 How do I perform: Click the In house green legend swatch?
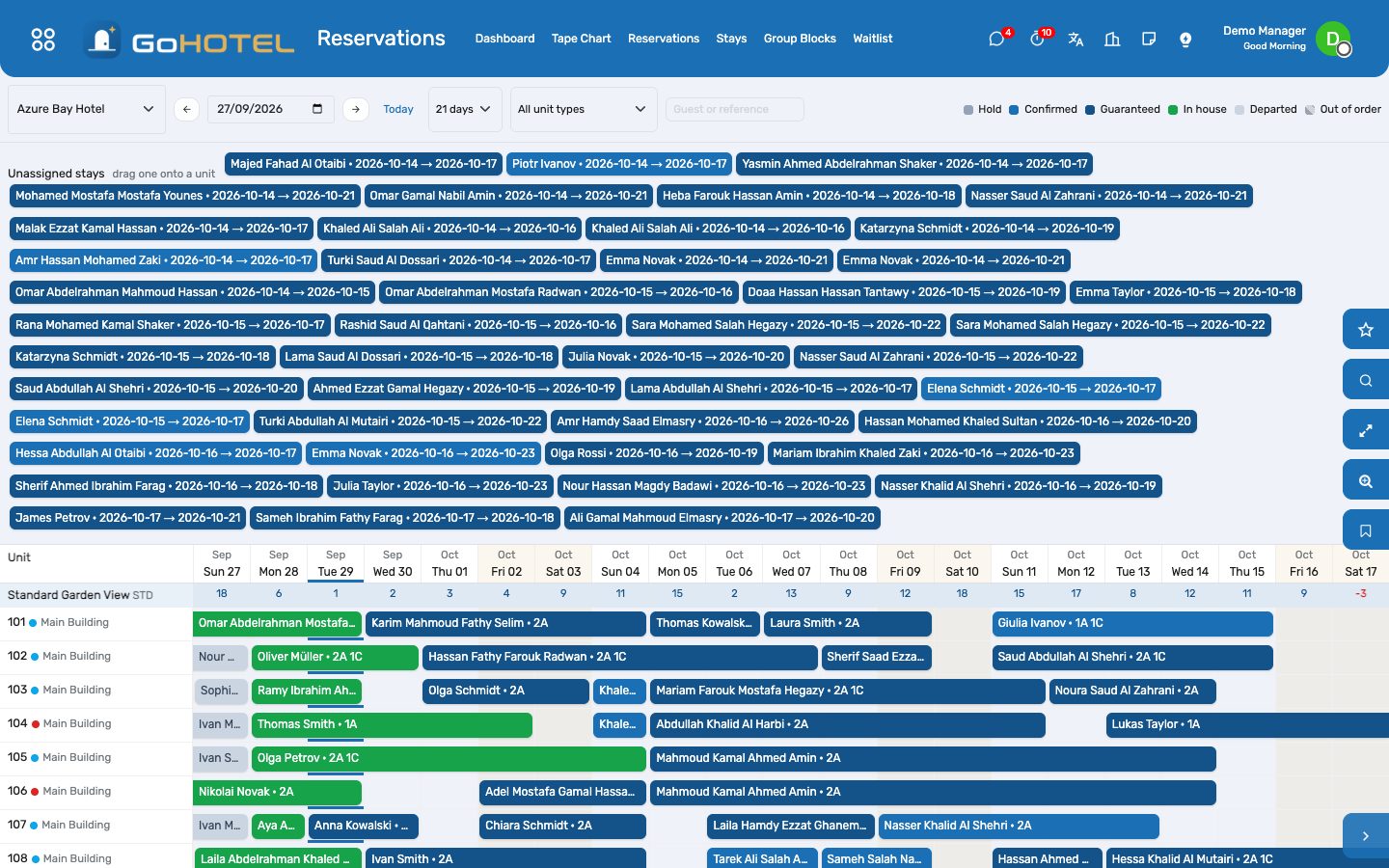[1173, 110]
